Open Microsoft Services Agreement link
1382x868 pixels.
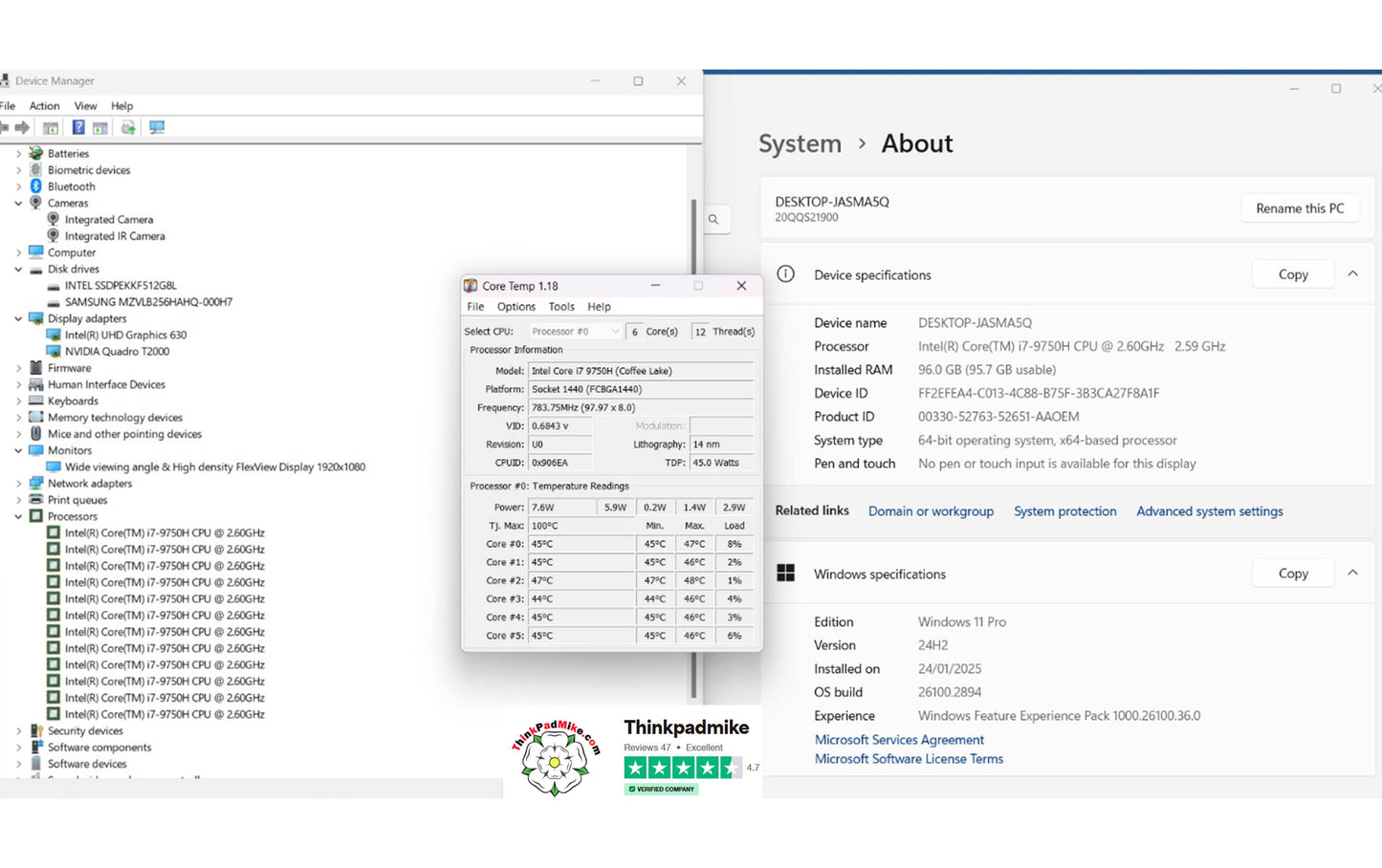coord(899,740)
